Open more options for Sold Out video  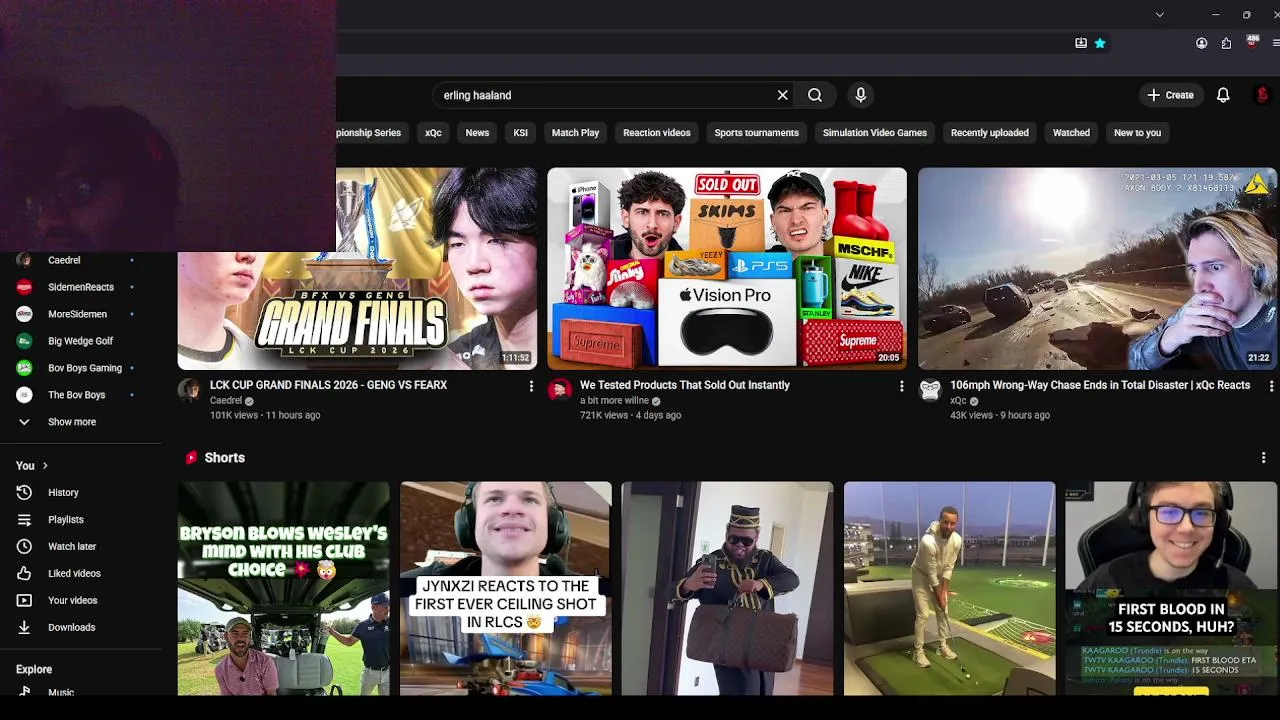901,386
